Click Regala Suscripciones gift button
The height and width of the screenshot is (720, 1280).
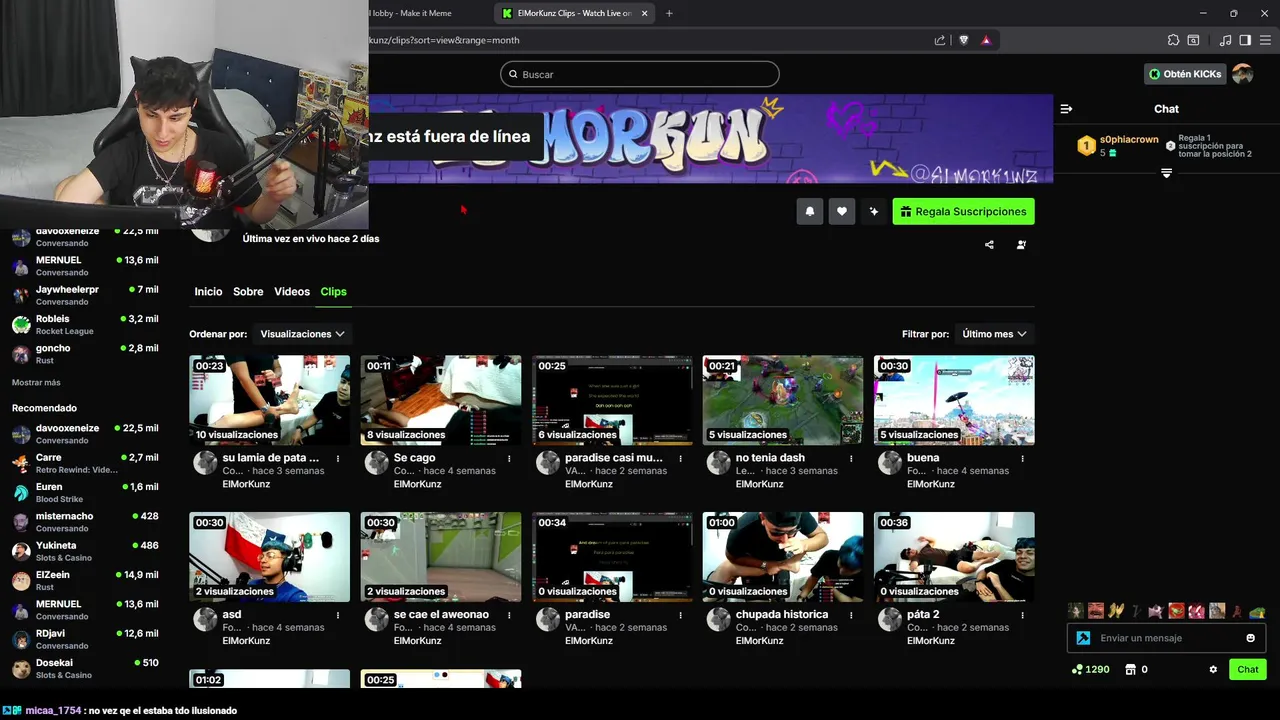(x=964, y=212)
